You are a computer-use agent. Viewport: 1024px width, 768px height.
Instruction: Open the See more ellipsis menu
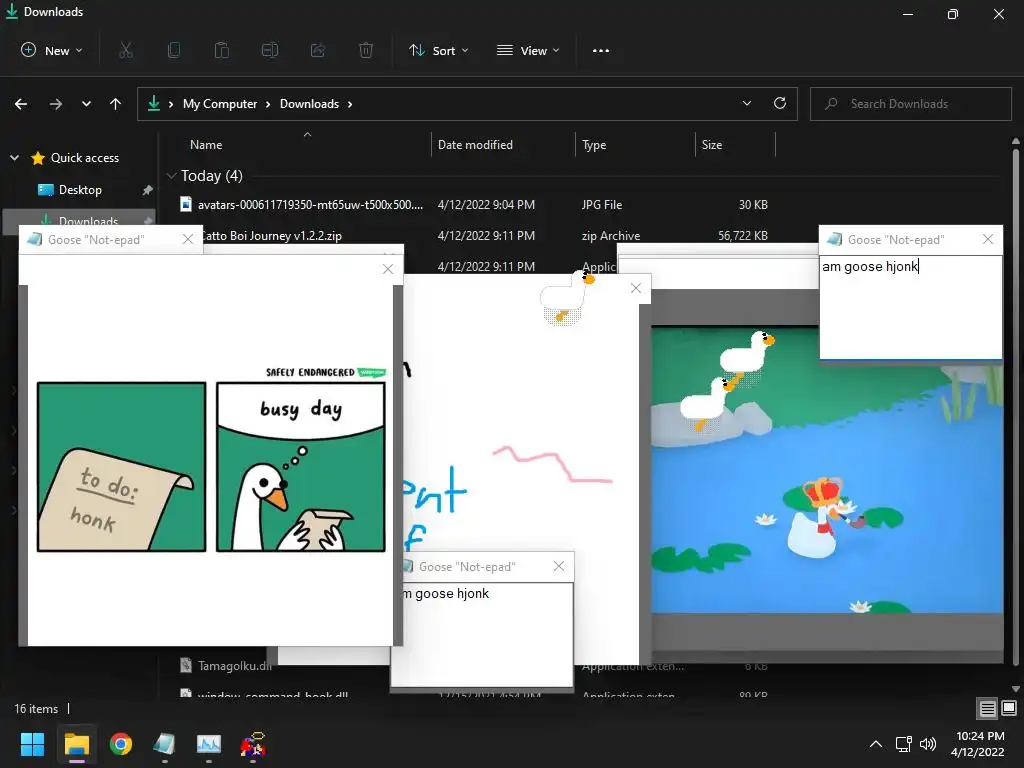pos(601,50)
